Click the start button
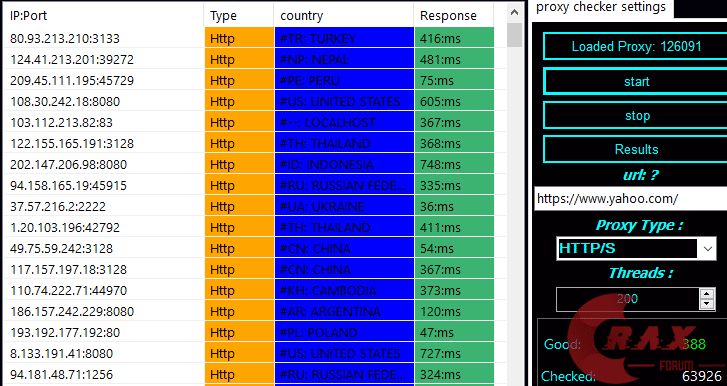 [x=636, y=82]
